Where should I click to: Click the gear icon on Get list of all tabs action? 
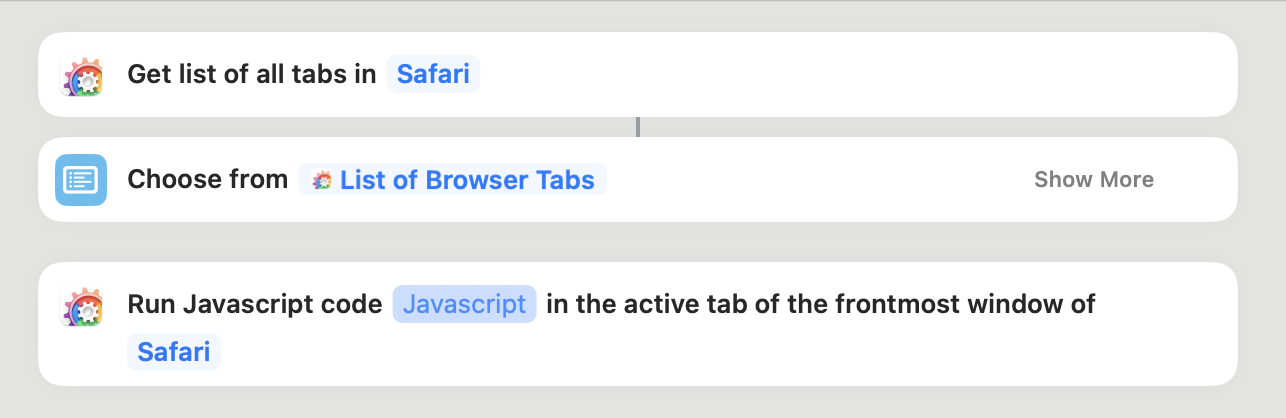click(81, 76)
